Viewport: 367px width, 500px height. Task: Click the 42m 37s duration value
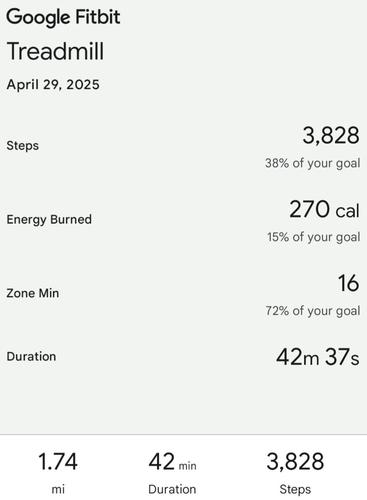click(x=318, y=357)
